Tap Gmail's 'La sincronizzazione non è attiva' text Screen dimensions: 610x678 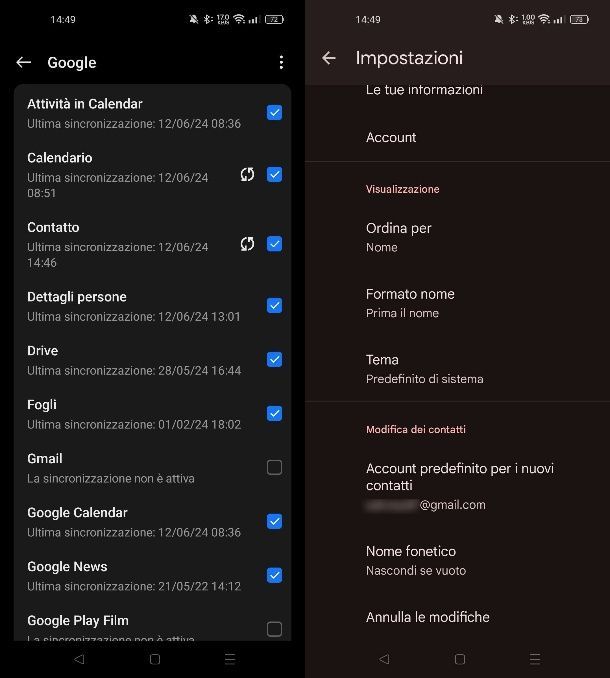click(111, 479)
